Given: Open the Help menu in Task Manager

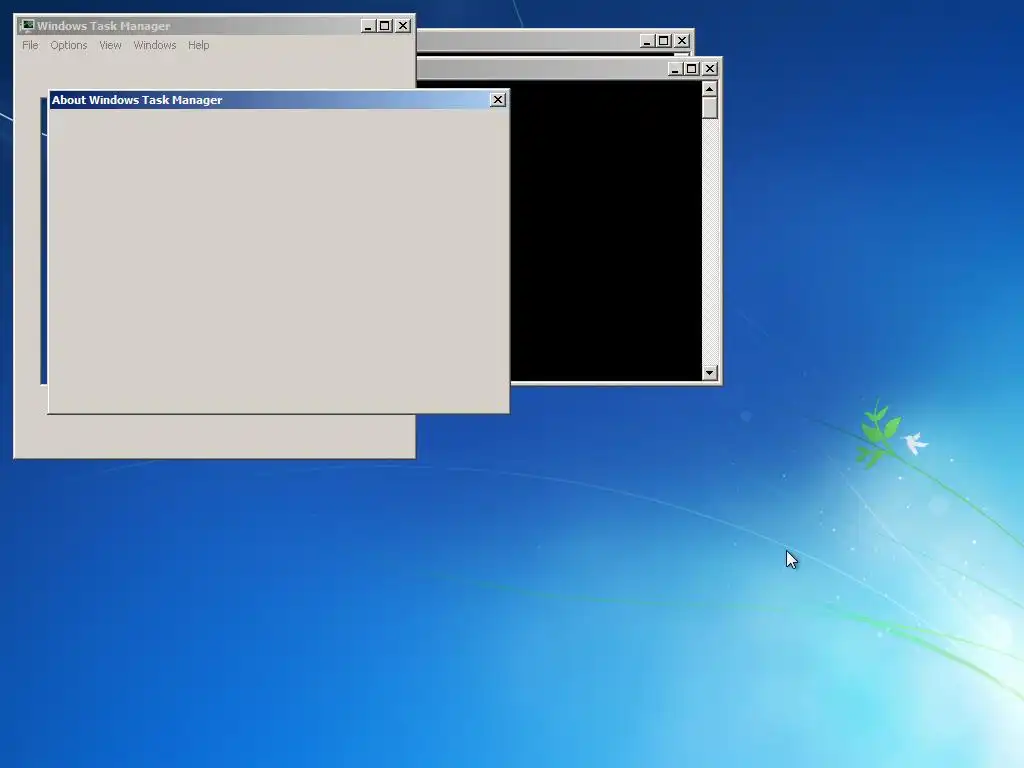Looking at the screenshot, I should [199, 45].
